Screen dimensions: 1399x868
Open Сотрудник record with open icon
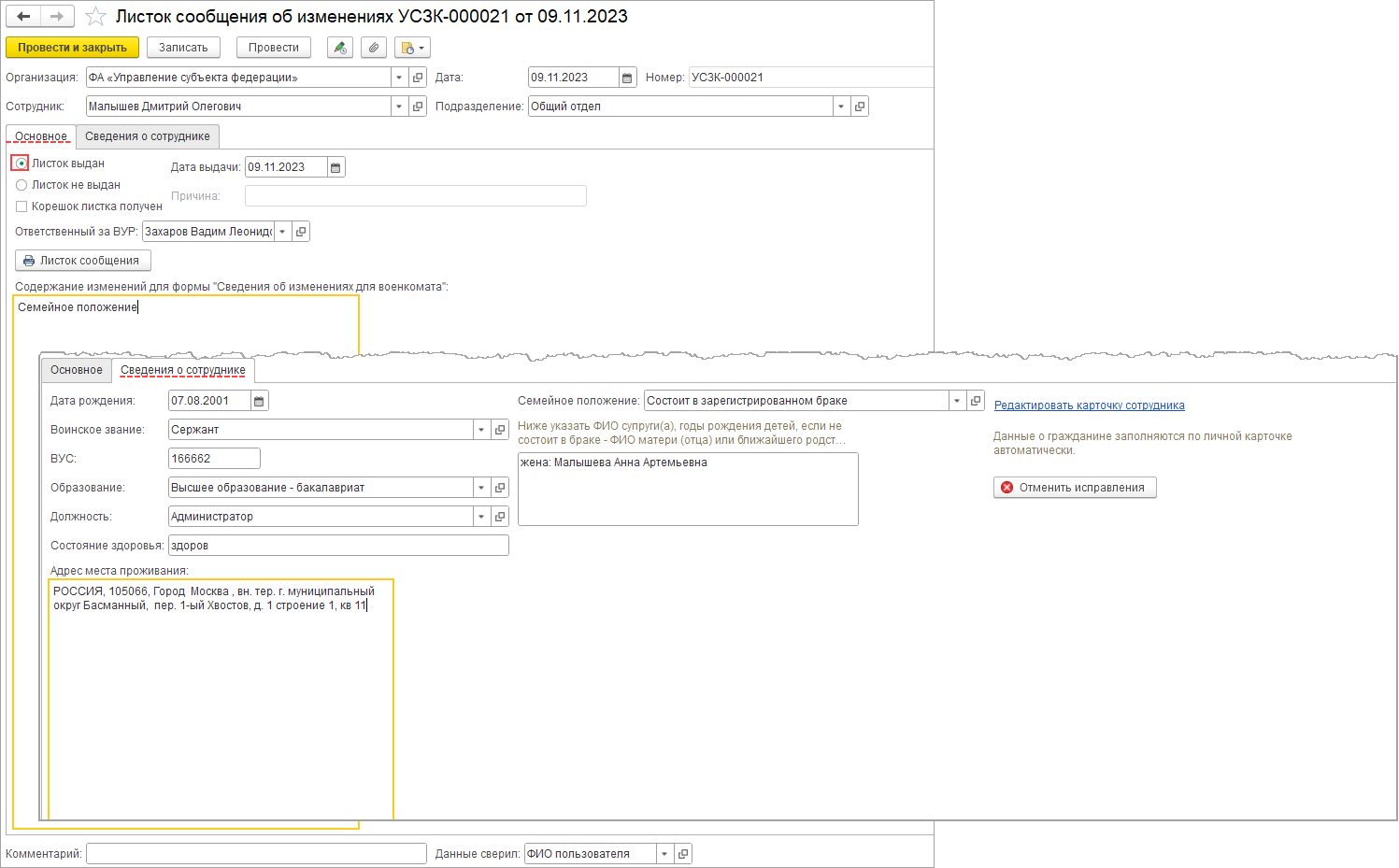418,107
